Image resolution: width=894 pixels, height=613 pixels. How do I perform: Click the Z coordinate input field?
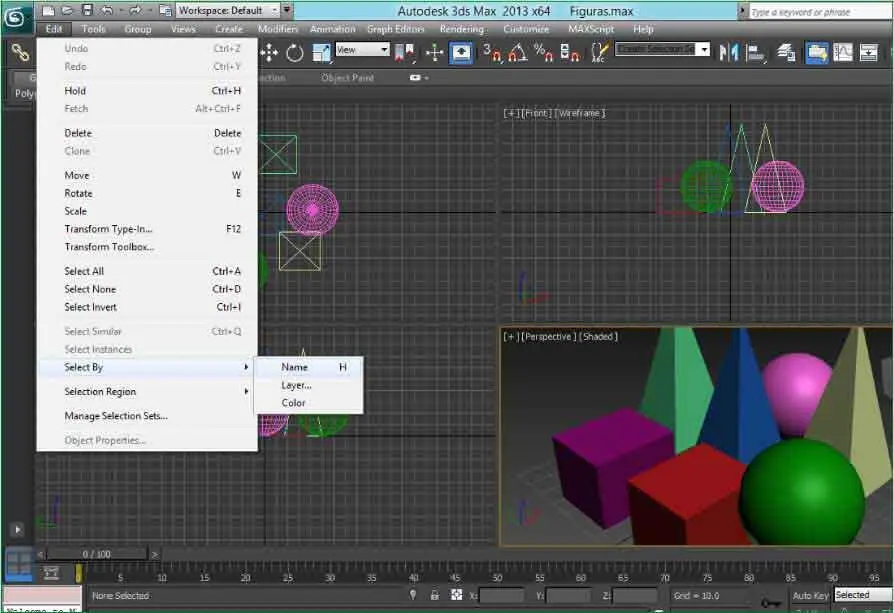pos(635,596)
